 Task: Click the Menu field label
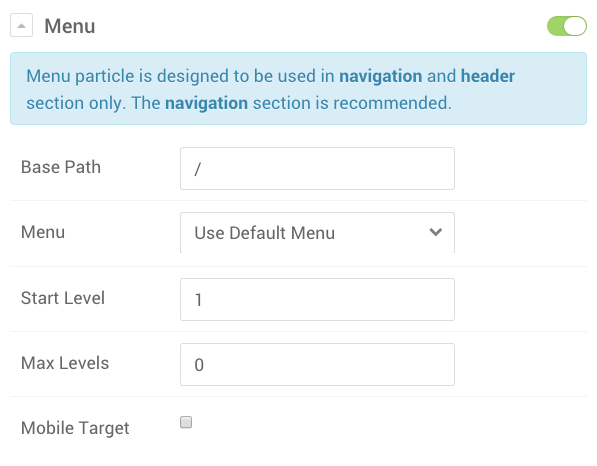(x=43, y=232)
